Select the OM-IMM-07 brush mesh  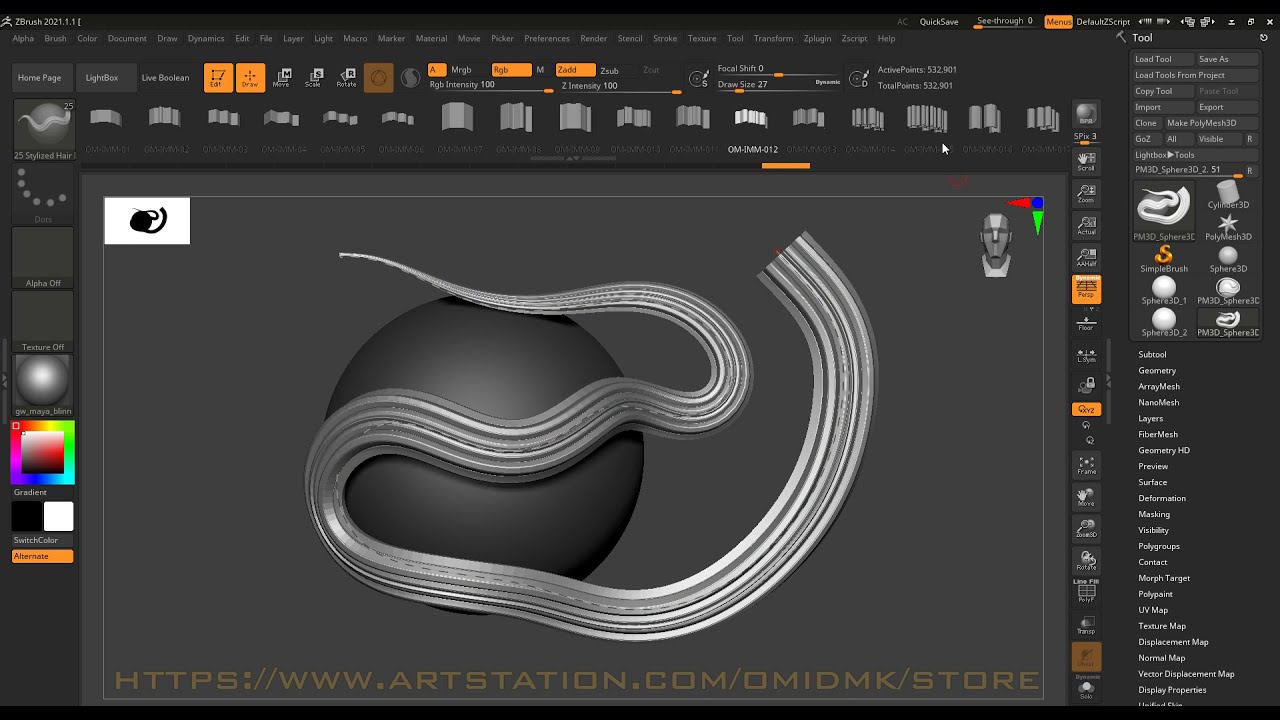point(458,128)
